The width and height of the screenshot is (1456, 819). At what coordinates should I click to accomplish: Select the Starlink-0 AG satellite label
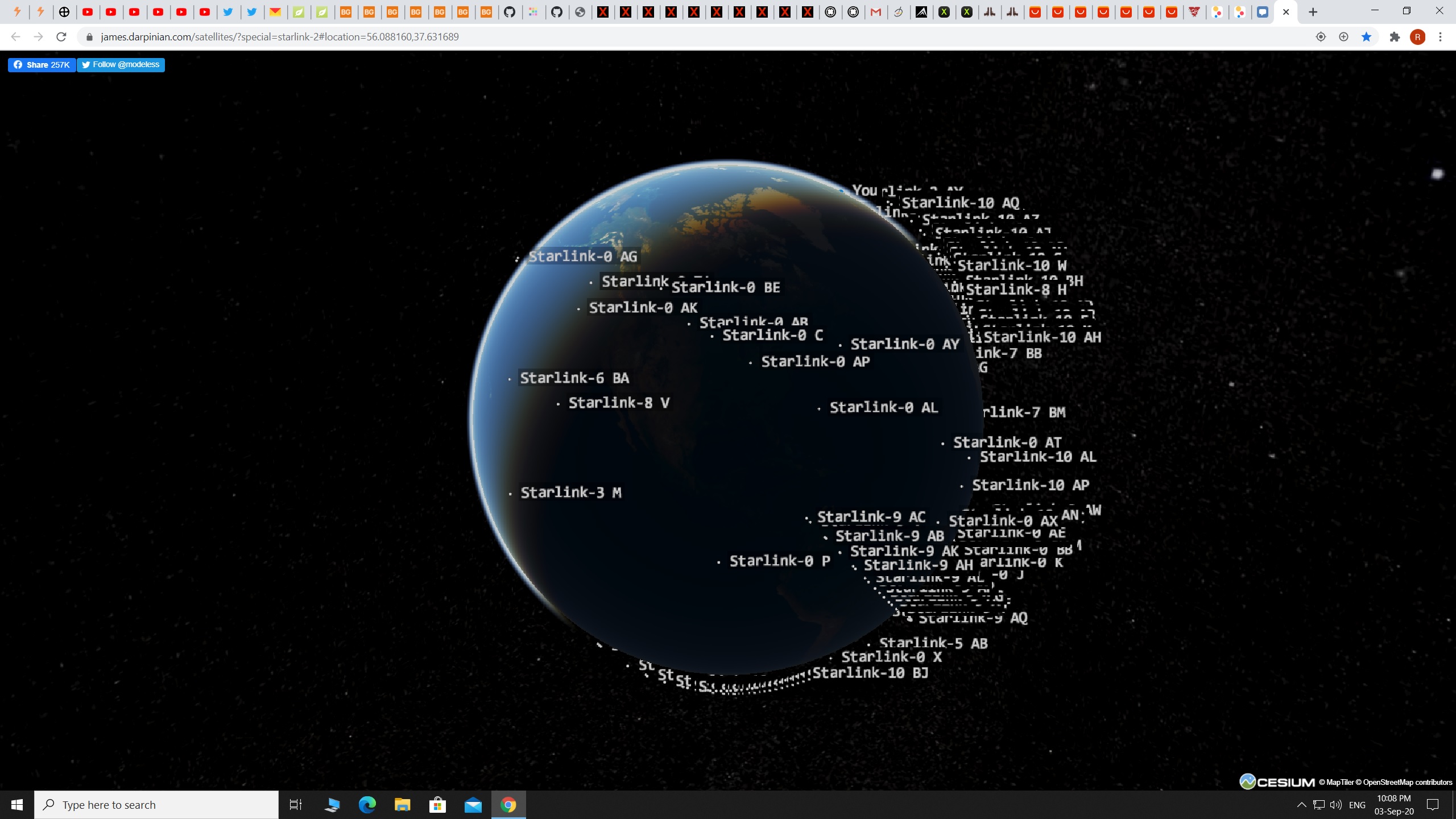pyautogui.click(x=583, y=257)
